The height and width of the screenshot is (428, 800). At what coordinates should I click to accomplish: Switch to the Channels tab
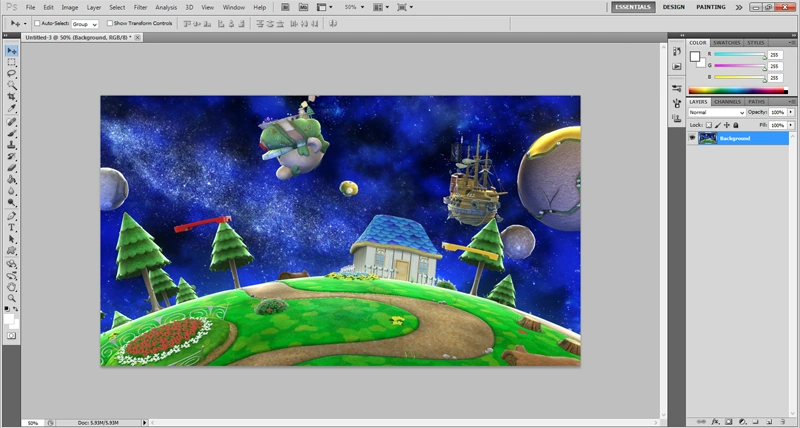coord(728,102)
